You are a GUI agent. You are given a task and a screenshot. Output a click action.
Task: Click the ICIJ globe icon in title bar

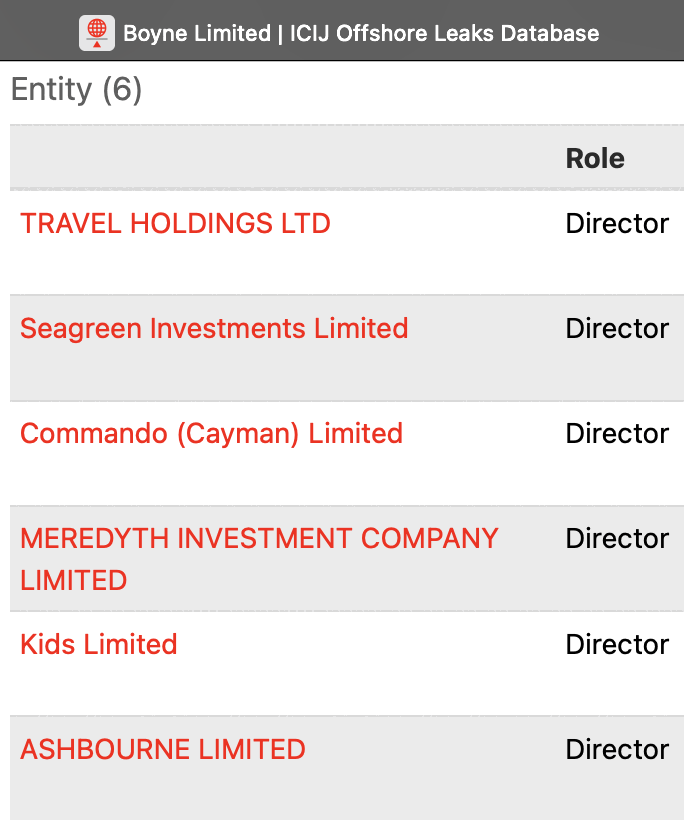tap(97, 33)
